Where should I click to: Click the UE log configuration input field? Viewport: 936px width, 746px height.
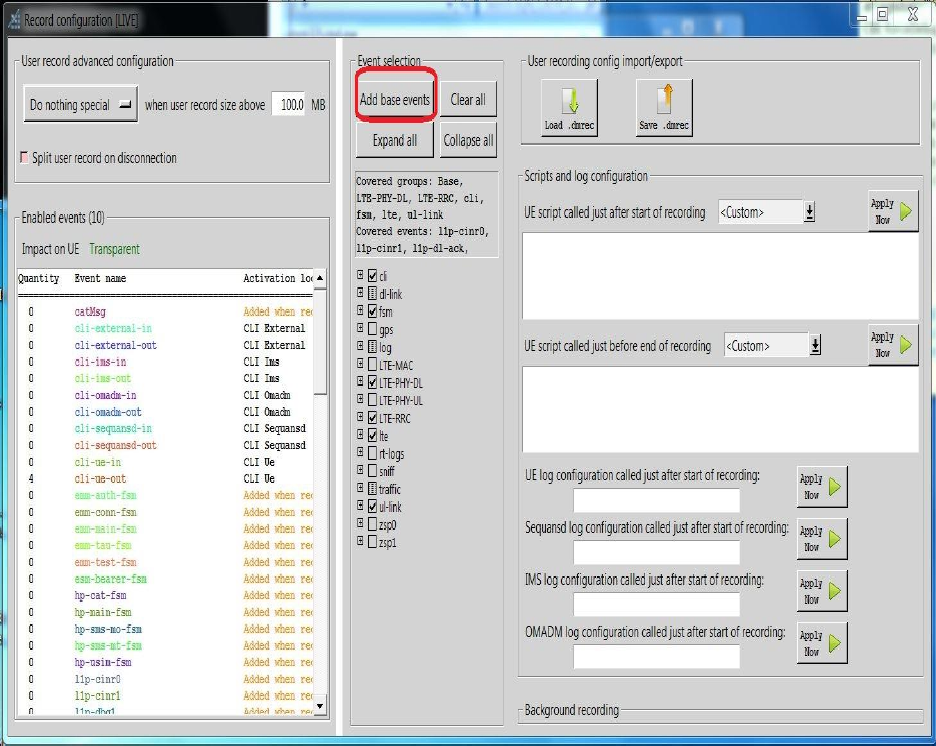click(x=656, y=500)
